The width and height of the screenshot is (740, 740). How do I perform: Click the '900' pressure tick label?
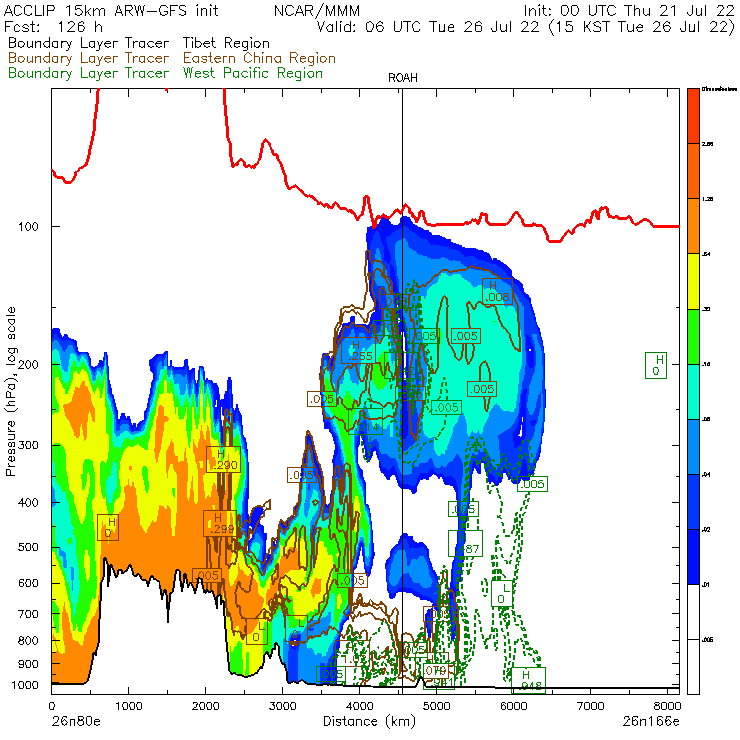[x=28, y=664]
